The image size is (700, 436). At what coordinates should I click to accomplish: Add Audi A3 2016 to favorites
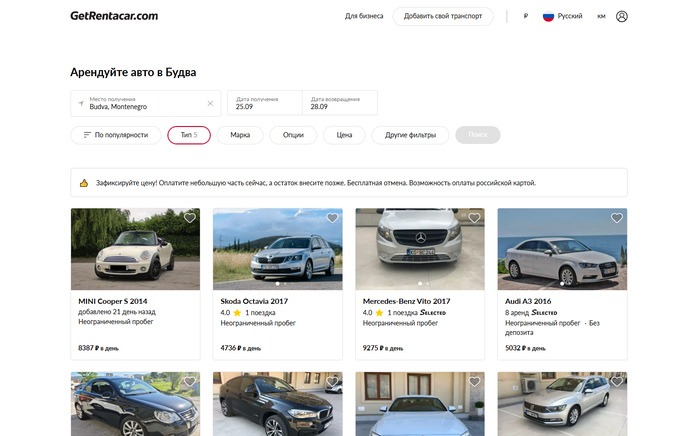(x=617, y=218)
